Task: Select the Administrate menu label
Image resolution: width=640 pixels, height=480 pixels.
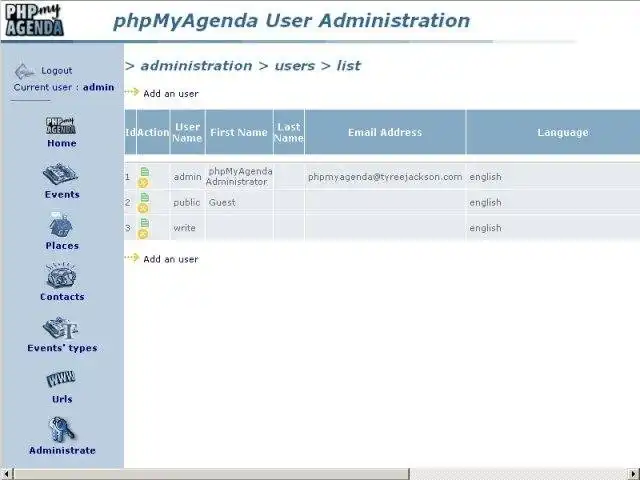Action: pos(62,451)
